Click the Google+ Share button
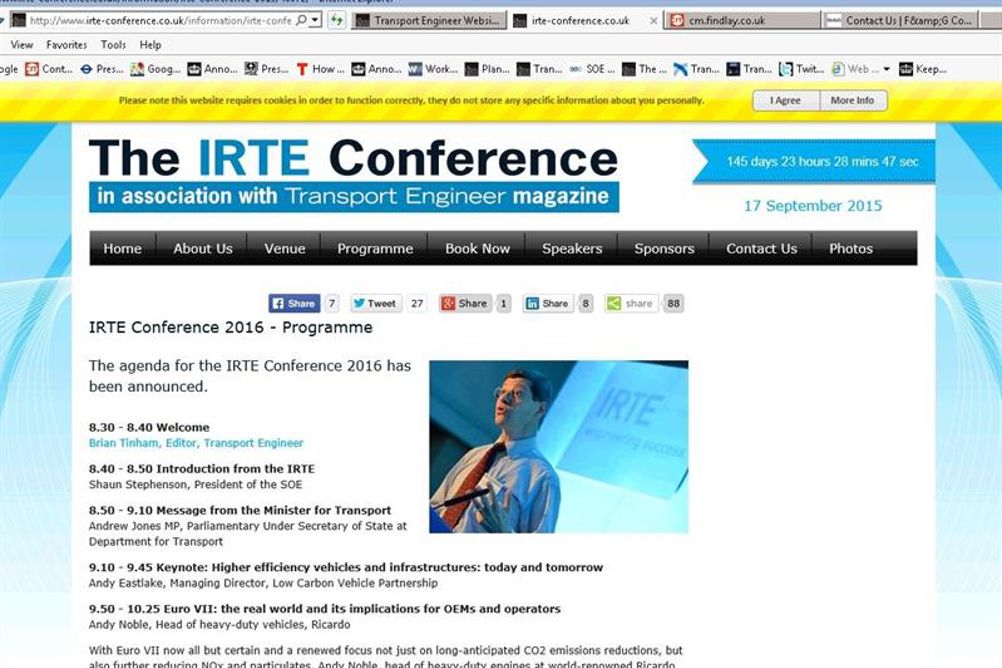This screenshot has width=1002, height=668. [465, 304]
